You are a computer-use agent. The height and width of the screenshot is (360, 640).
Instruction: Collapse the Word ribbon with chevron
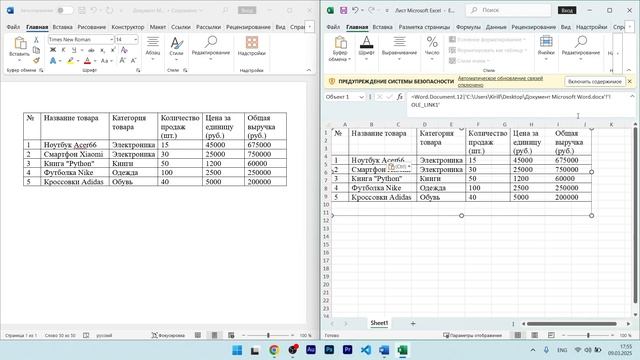309,70
